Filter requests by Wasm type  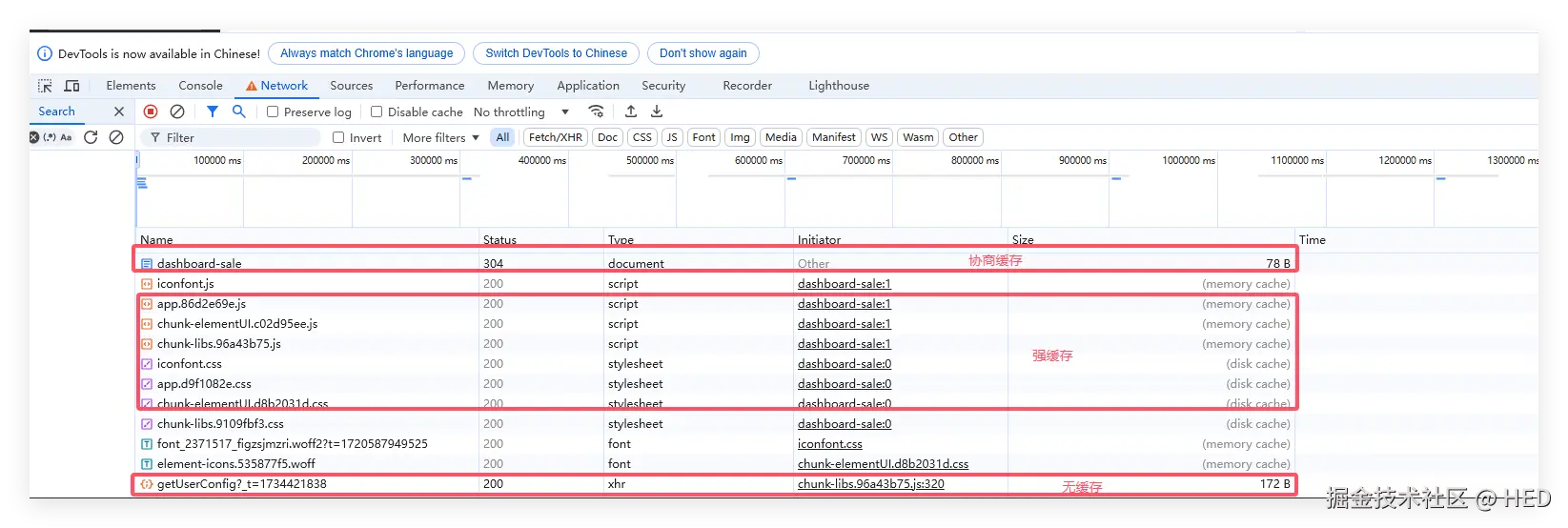[918, 137]
